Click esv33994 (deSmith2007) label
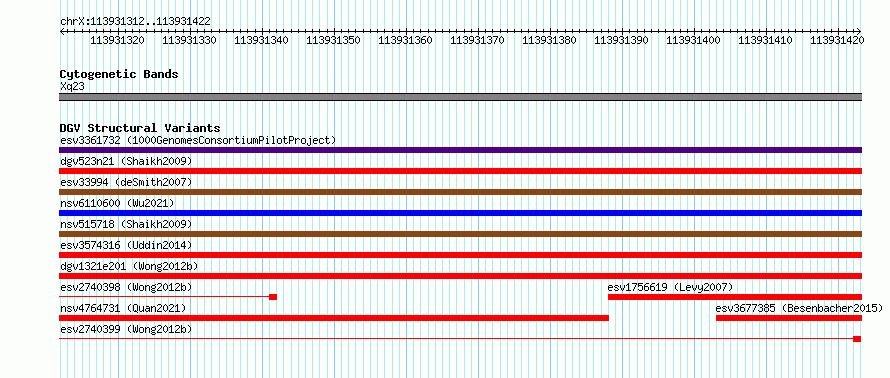The height and width of the screenshot is (378, 890). [126, 182]
